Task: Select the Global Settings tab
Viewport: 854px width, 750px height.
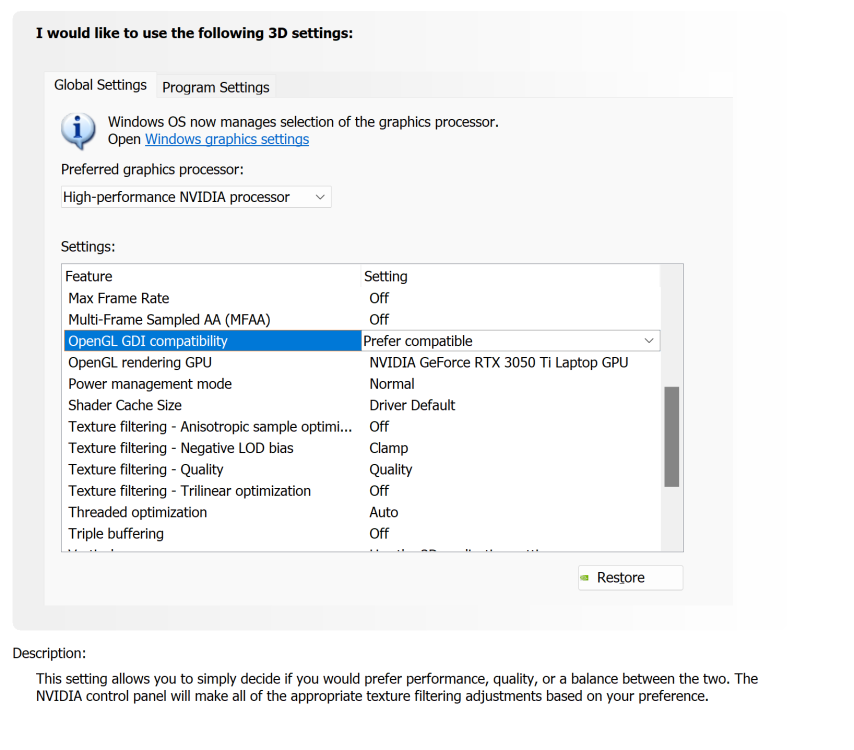Action: coord(100,85)
